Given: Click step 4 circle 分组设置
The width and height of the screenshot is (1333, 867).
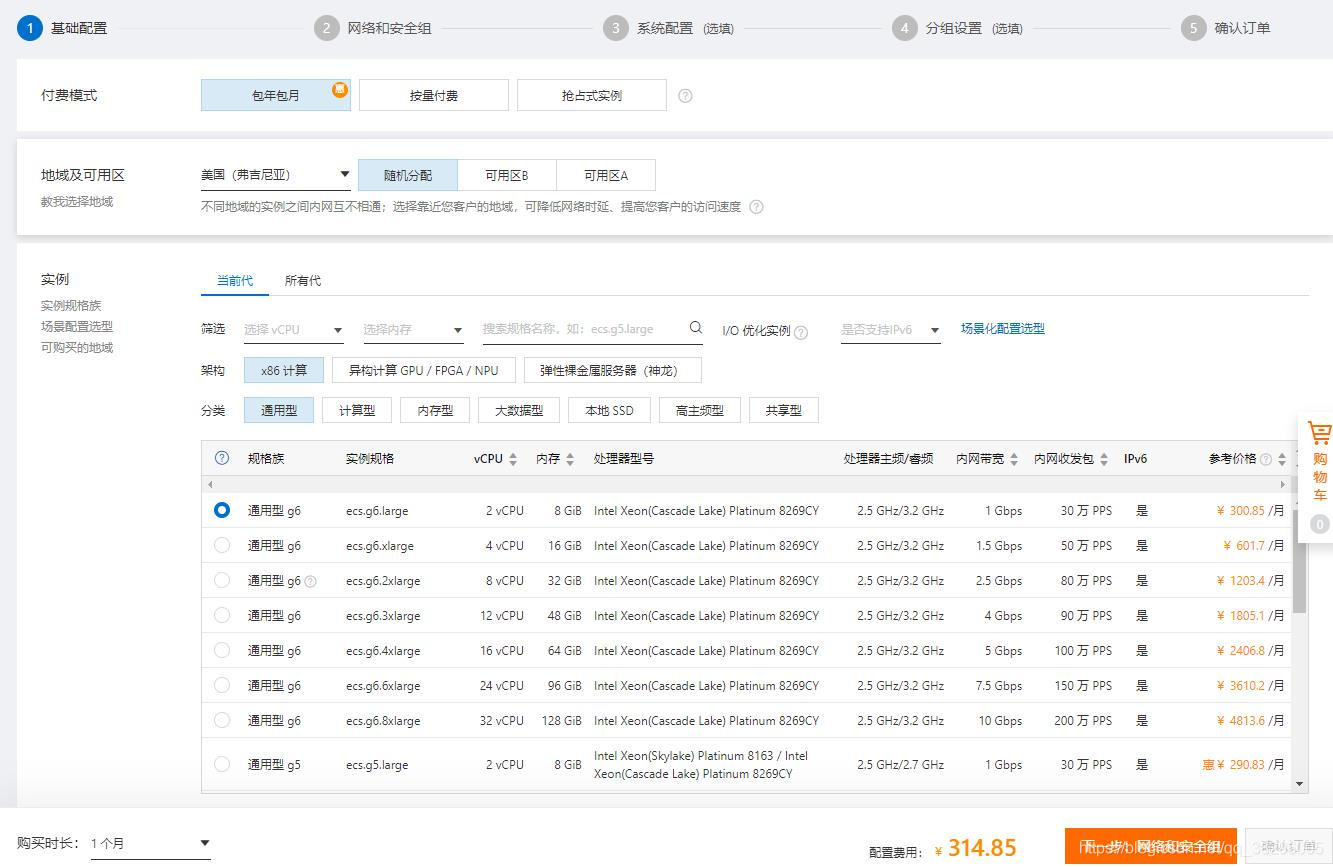Looking at the screenshot, I should tap(905, 28).
